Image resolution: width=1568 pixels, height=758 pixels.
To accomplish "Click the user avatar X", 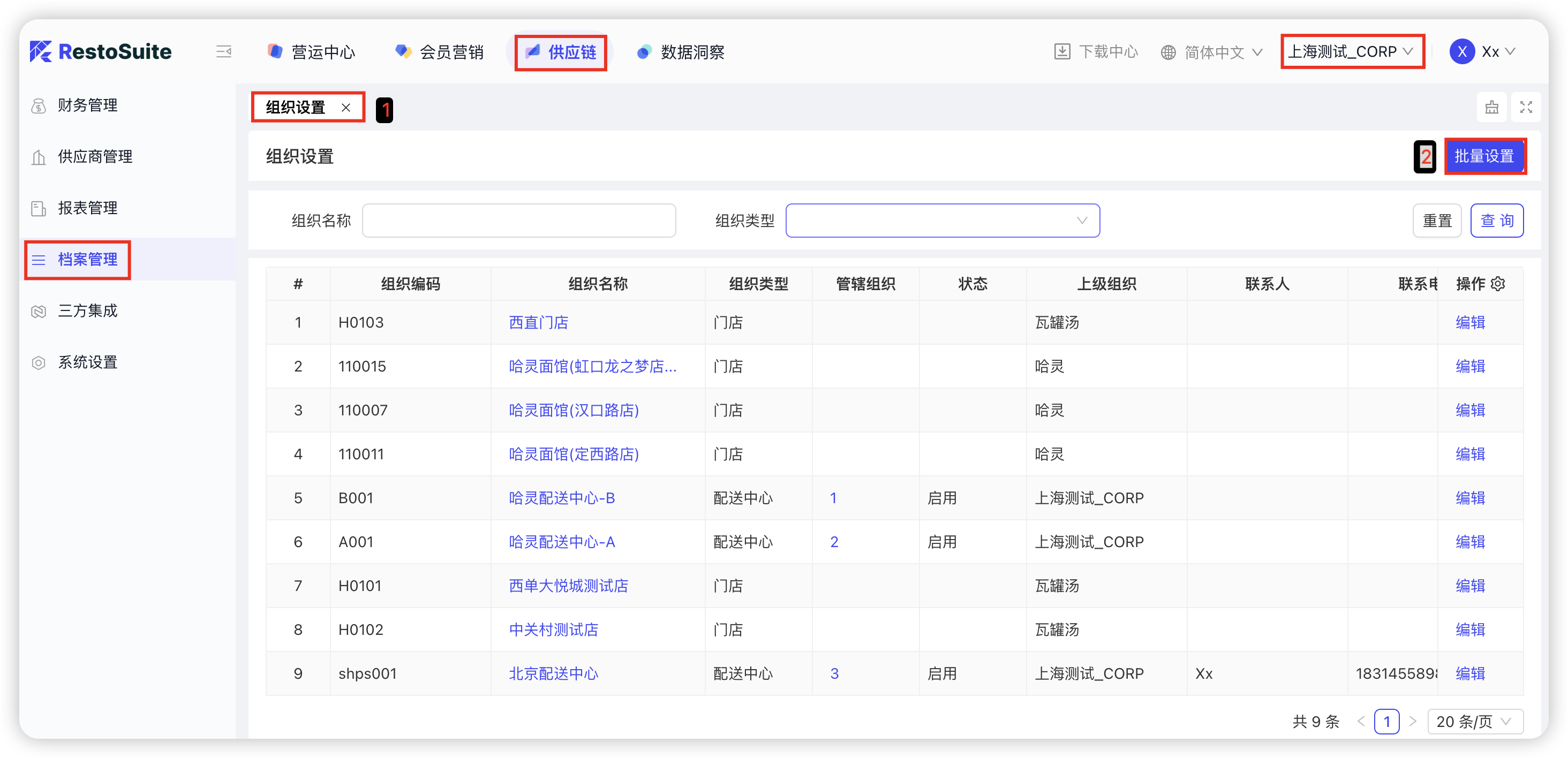I will 1461,52.
